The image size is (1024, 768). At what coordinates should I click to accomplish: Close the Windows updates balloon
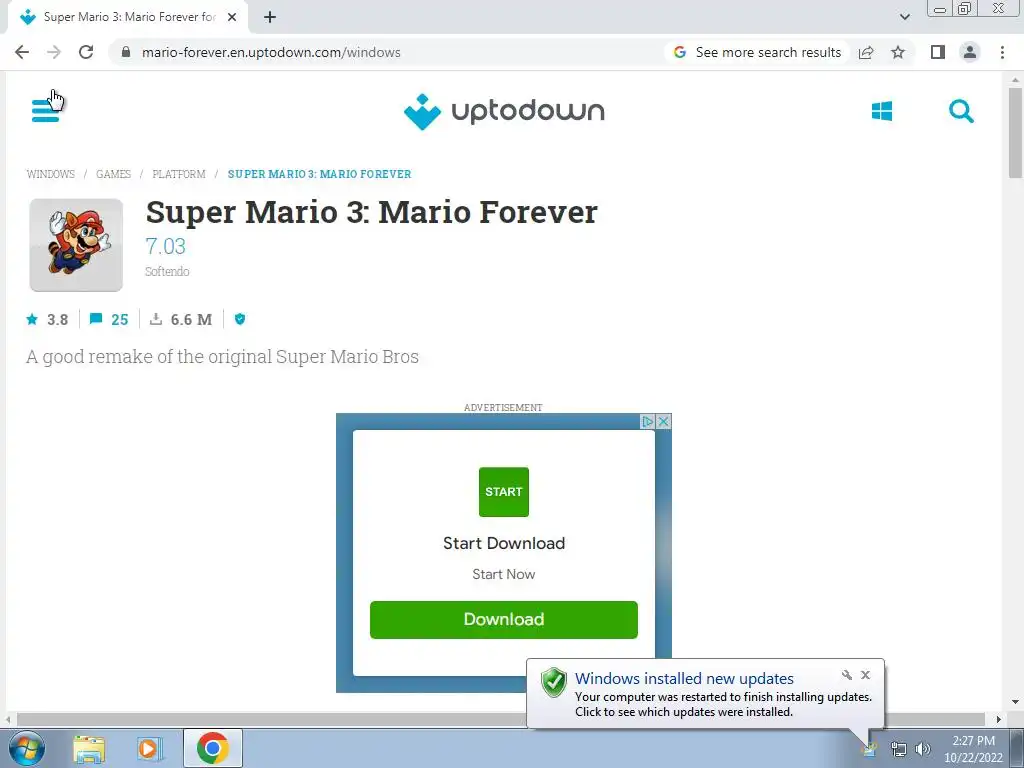click(865, 675)
